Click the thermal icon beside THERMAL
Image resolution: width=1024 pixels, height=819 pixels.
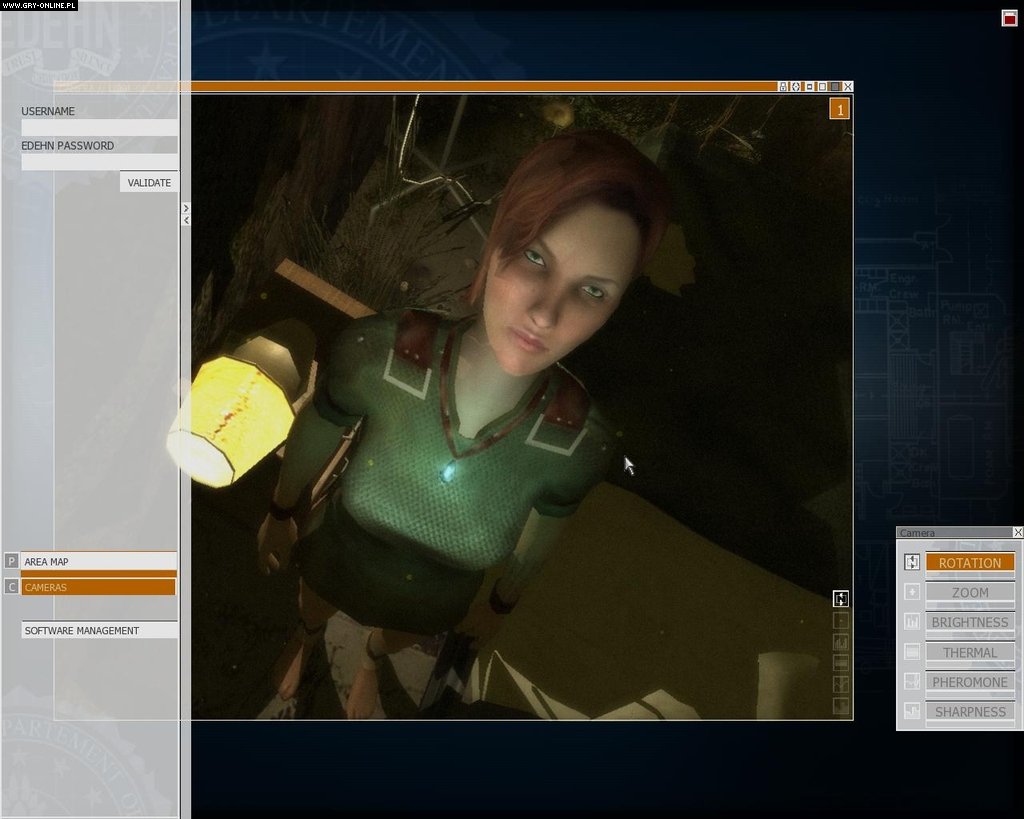[911, 652]
